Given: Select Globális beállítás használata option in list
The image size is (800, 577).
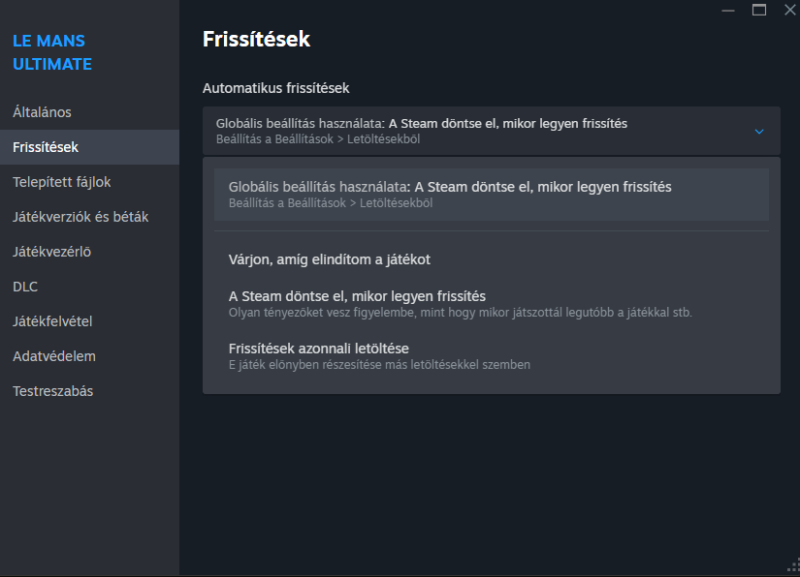Looking at the screenshot, I should (x=491, y=194).
